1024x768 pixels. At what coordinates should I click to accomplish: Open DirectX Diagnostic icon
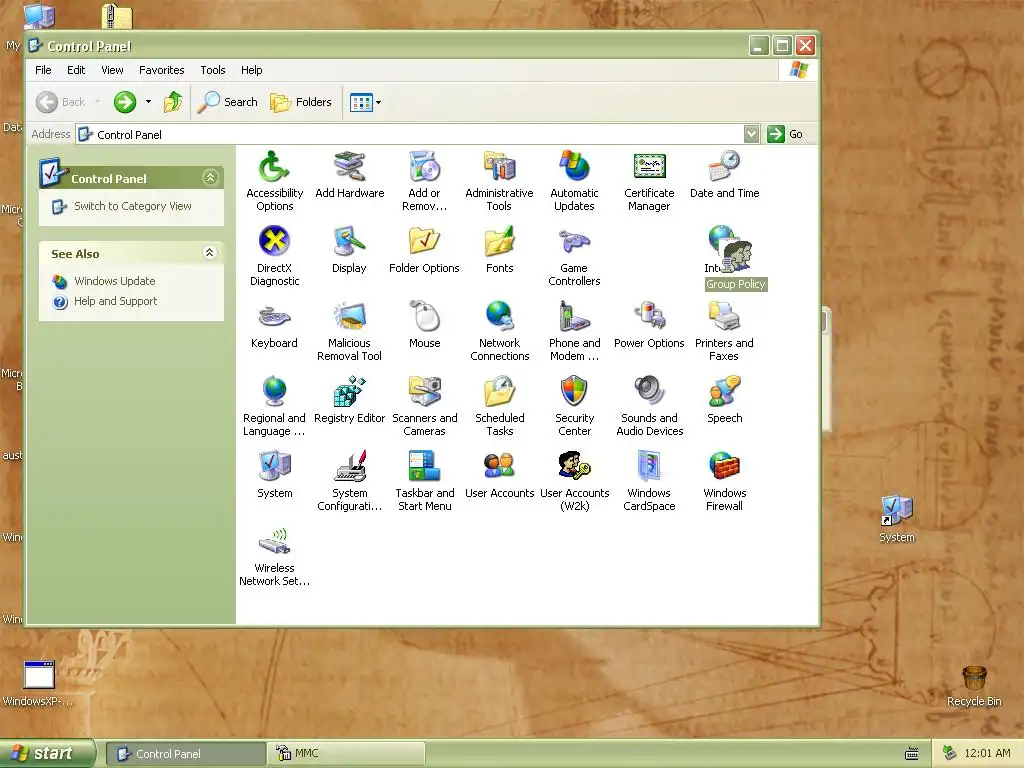click(274, 242)
